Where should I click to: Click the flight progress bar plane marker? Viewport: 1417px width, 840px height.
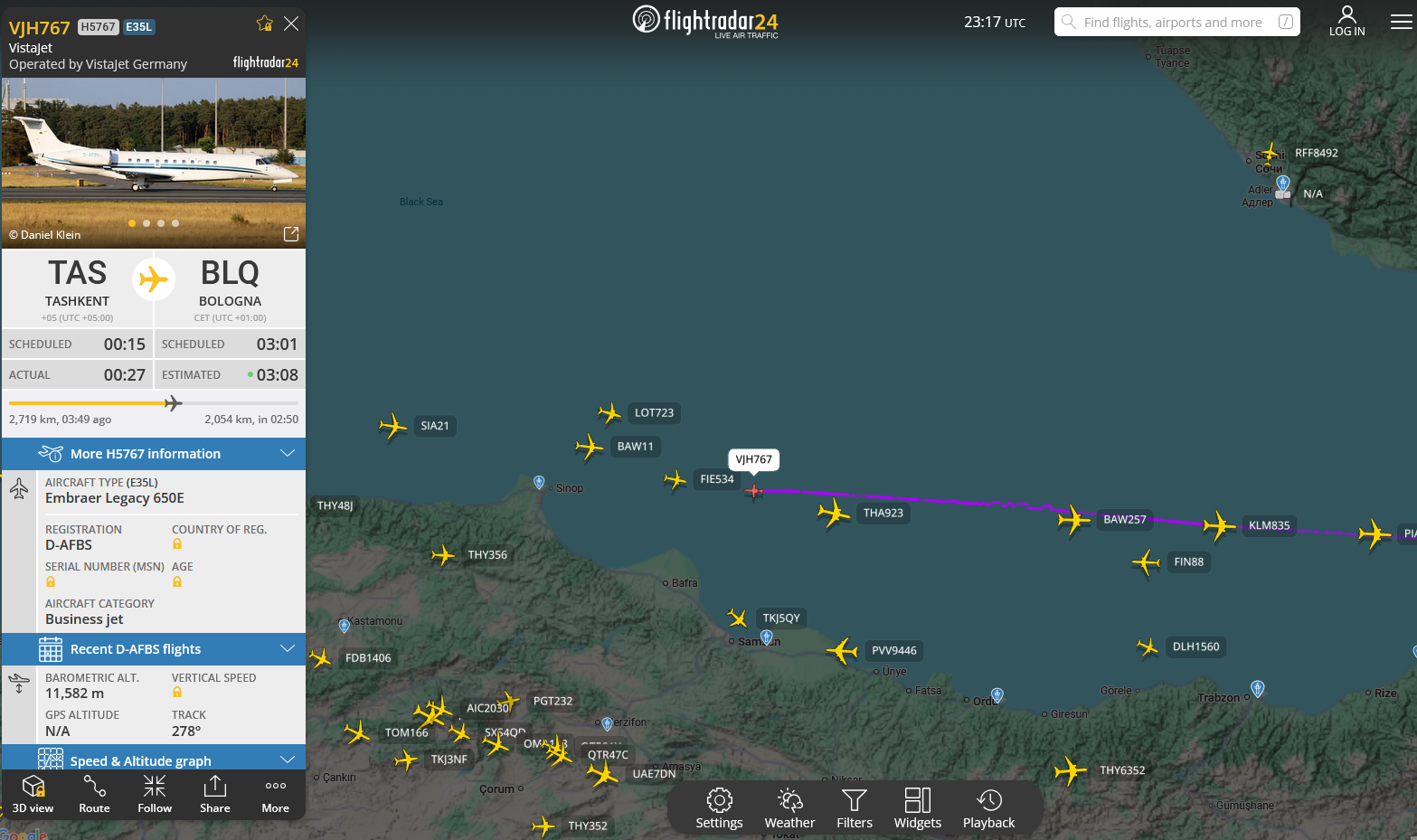point(173,403)
